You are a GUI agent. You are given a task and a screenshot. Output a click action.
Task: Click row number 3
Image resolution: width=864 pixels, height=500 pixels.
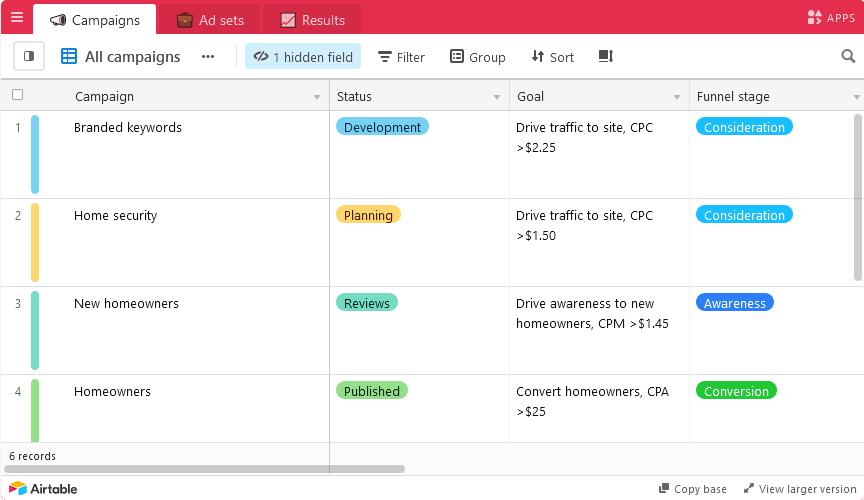[18, 304]
